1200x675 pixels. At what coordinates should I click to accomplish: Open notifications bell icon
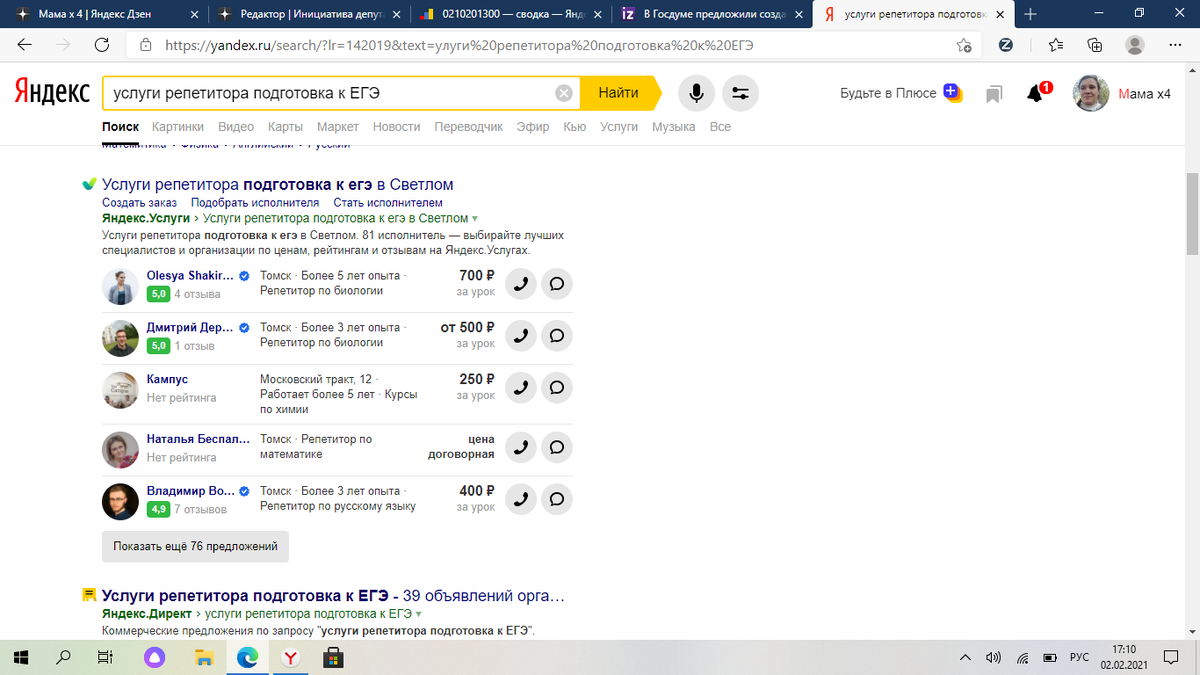click(x=1036, y=94)
